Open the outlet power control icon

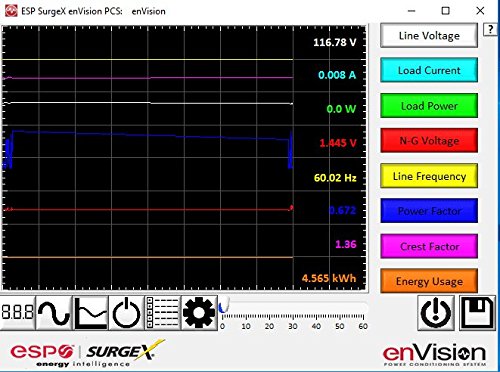coord(127,313)
